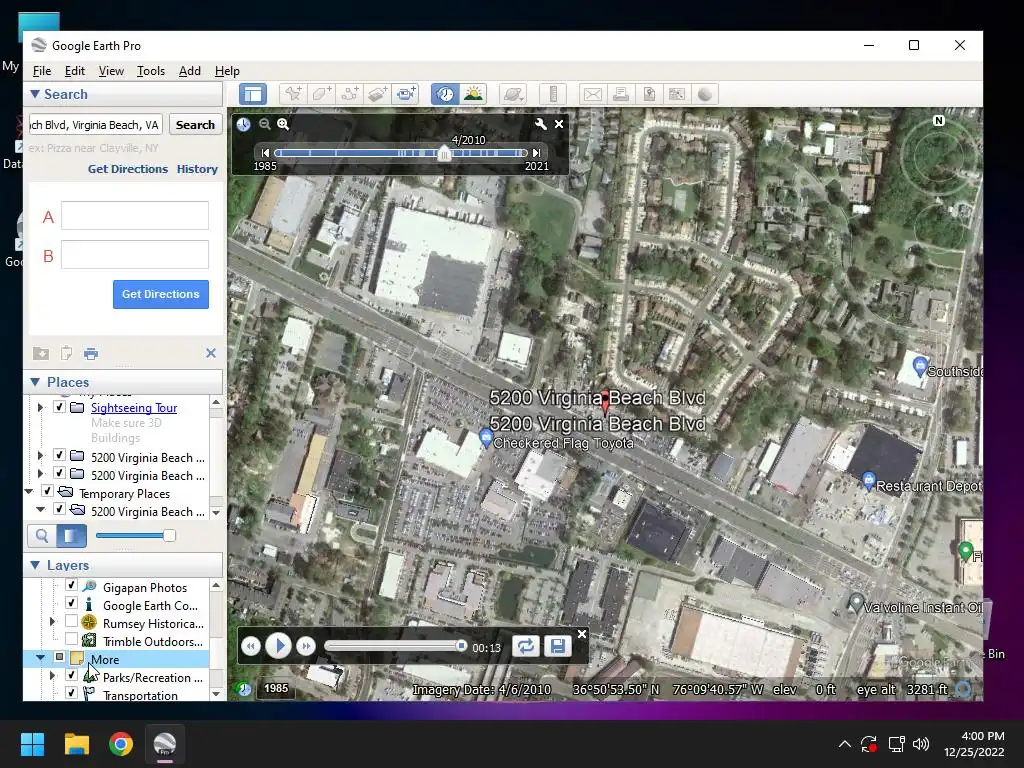Toggle the tour repeat loop button
Viewport: 1024px width, 768px height.
click(526, 647)
